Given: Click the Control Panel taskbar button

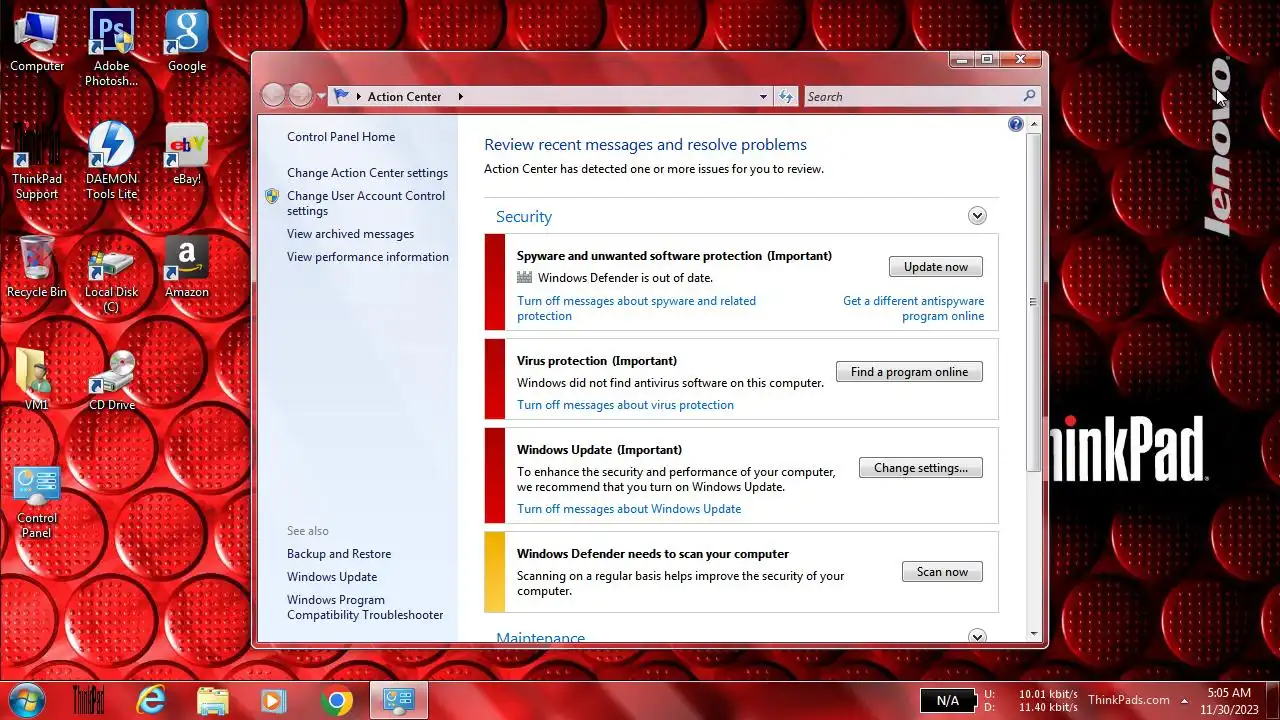Looking at the screenshot, I should (x=399, y=700).
